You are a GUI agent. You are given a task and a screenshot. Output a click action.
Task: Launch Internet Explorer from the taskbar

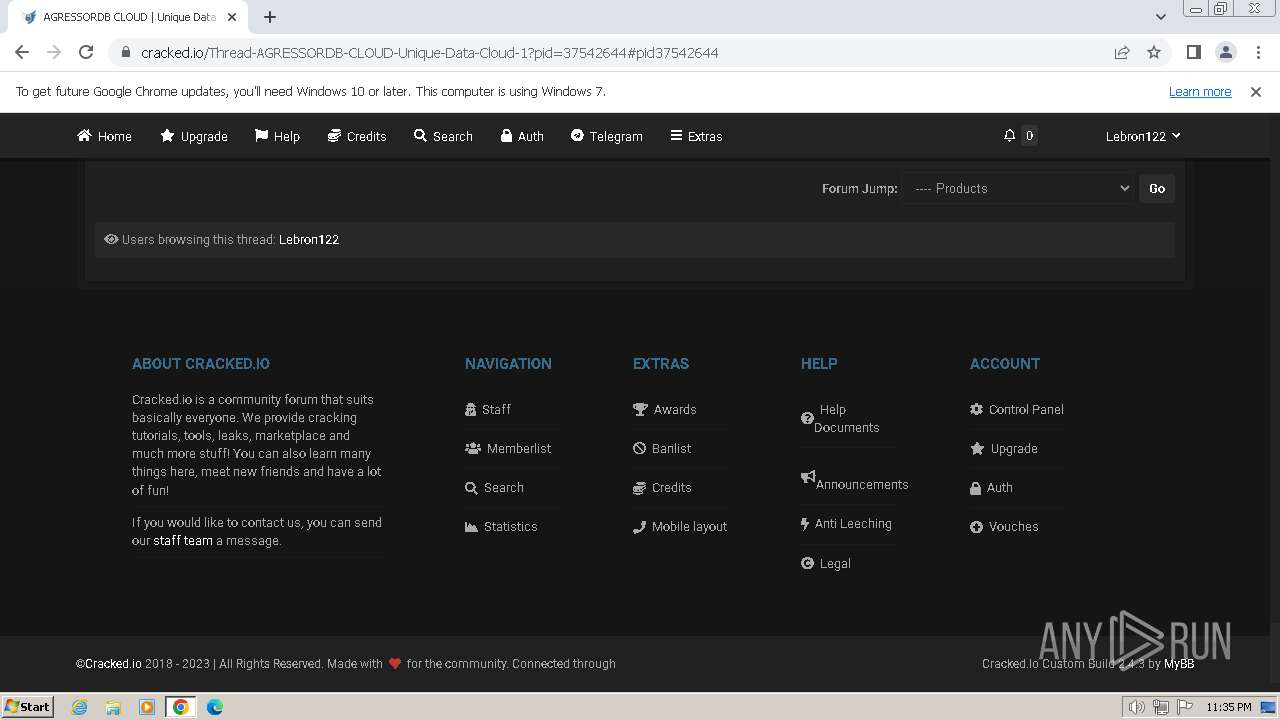coord(80,707)
